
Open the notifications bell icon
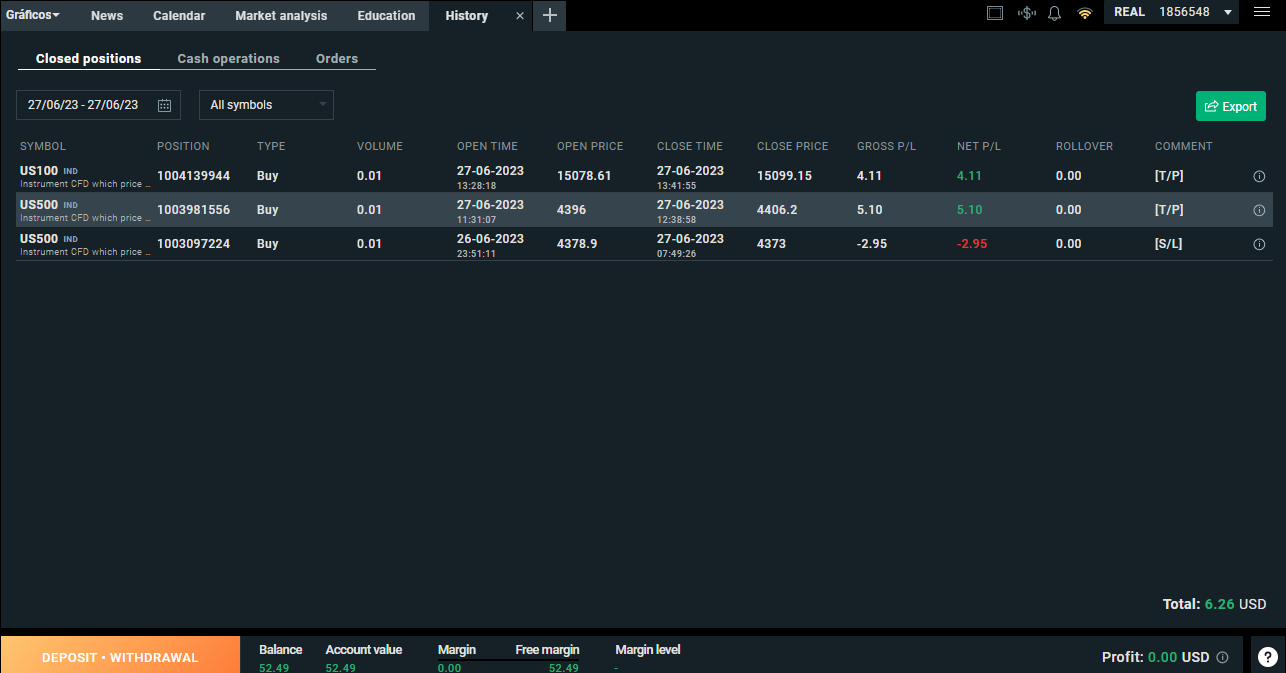(1054, 13)
